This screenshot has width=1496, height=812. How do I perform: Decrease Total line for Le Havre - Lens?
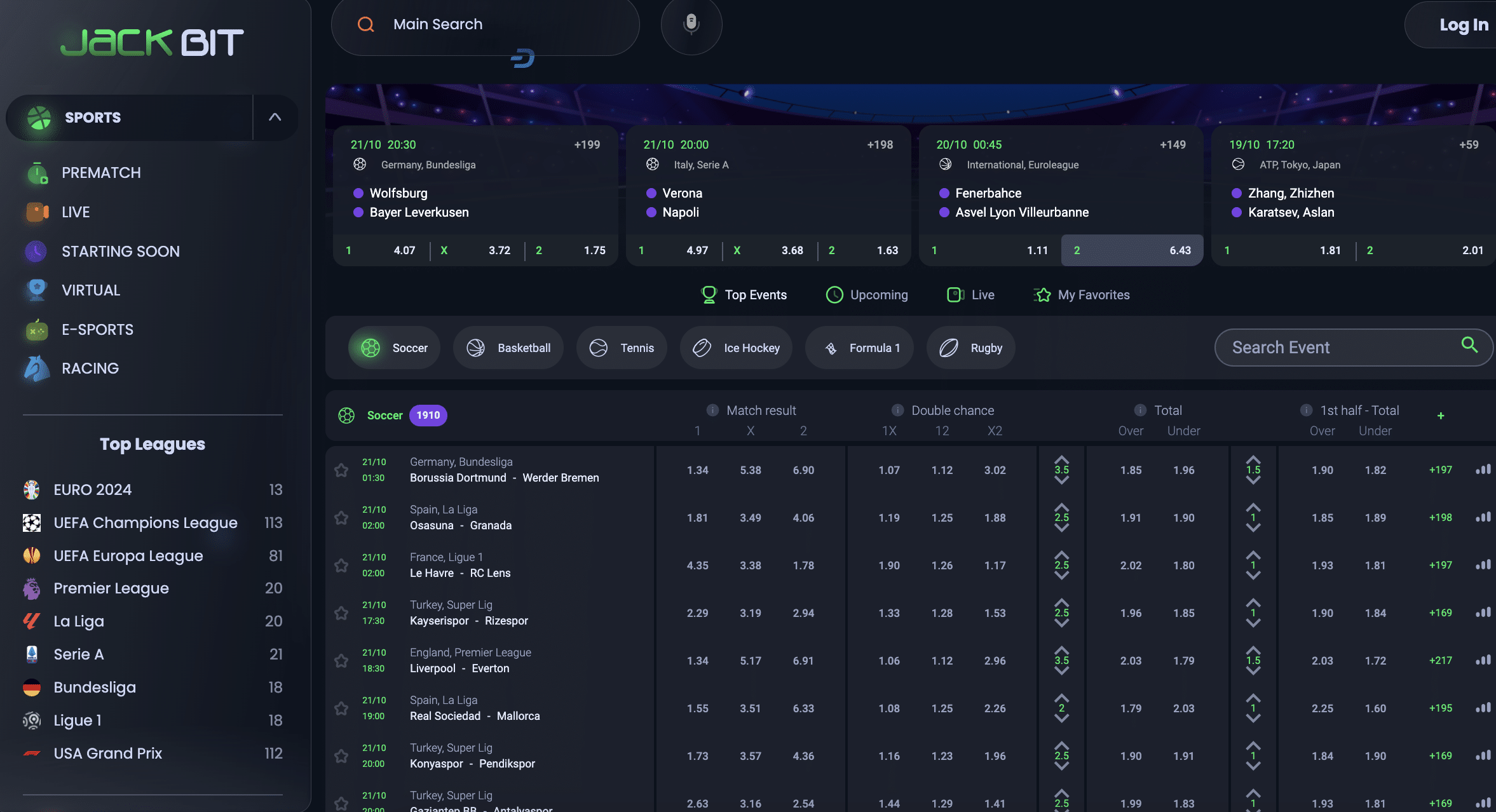(1061, 576)
